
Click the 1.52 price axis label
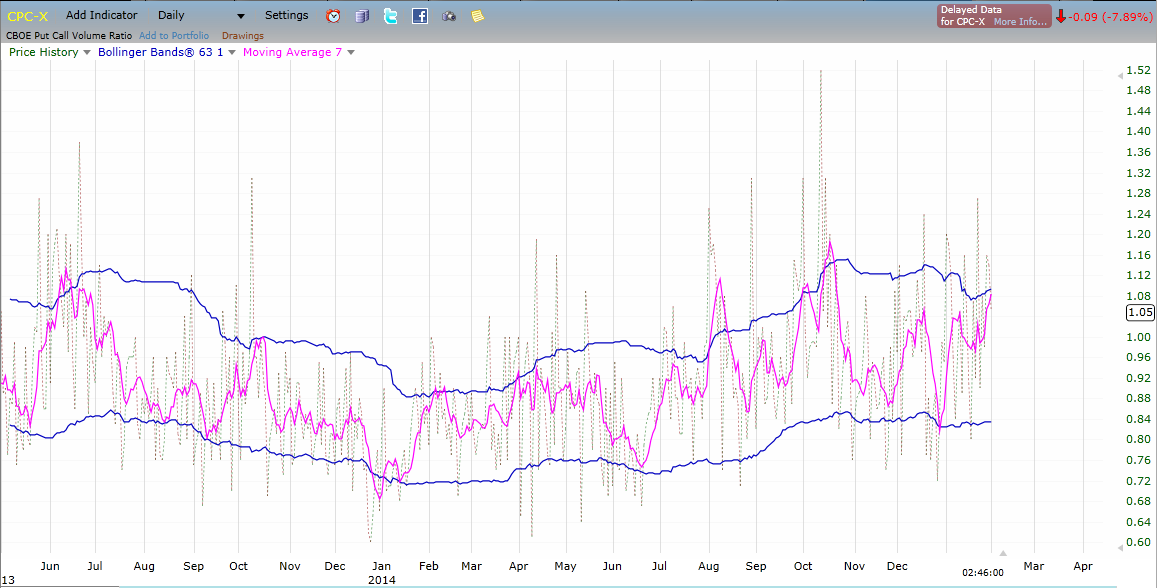[x=1139, y=70]
